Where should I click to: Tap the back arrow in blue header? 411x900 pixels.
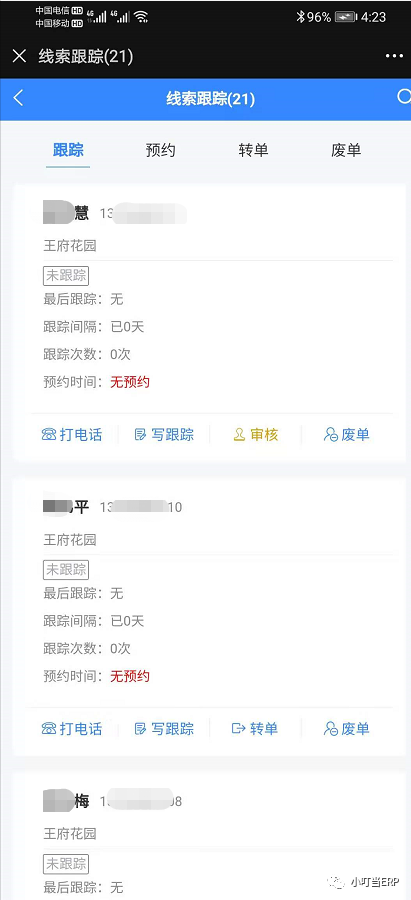(x=18, y=98)
